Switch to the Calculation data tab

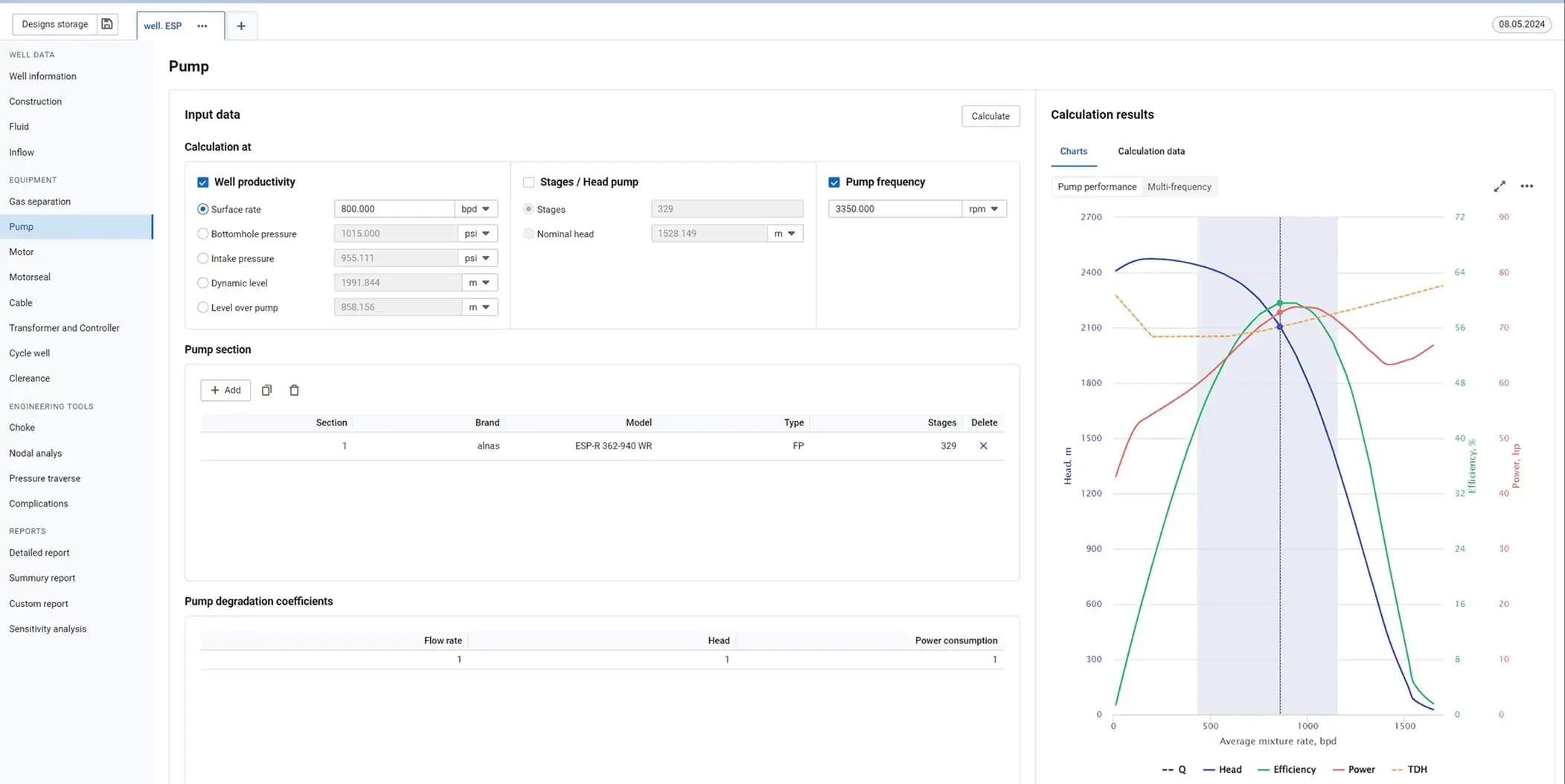(x=1150, y=151)
